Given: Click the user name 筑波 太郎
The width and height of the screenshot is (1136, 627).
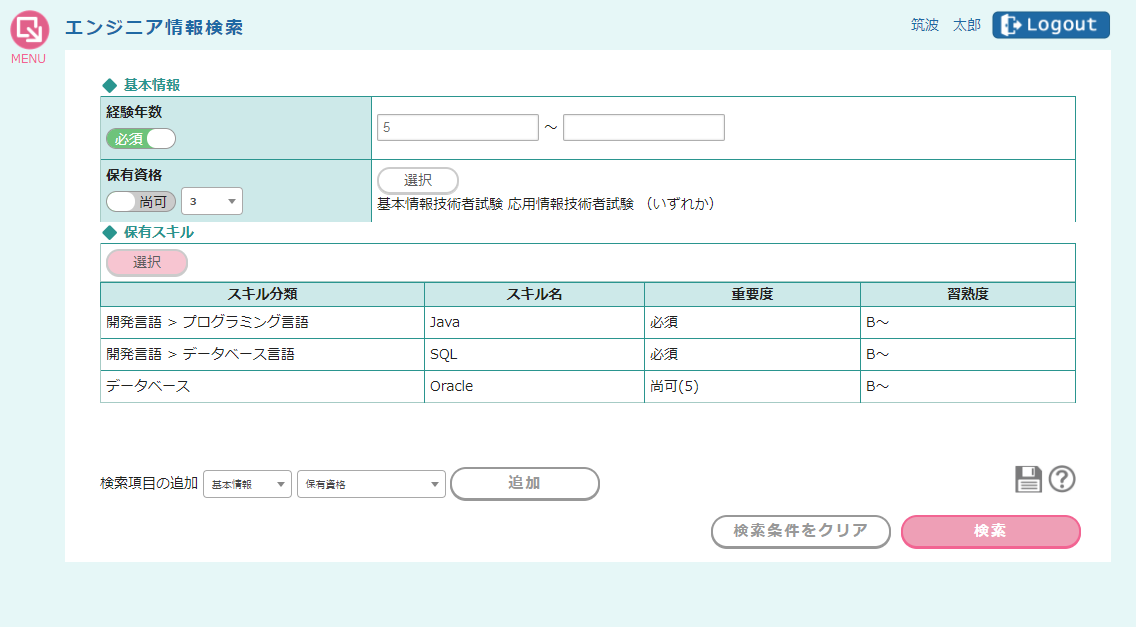Looking at the screenshot, I should click(945, 25).
